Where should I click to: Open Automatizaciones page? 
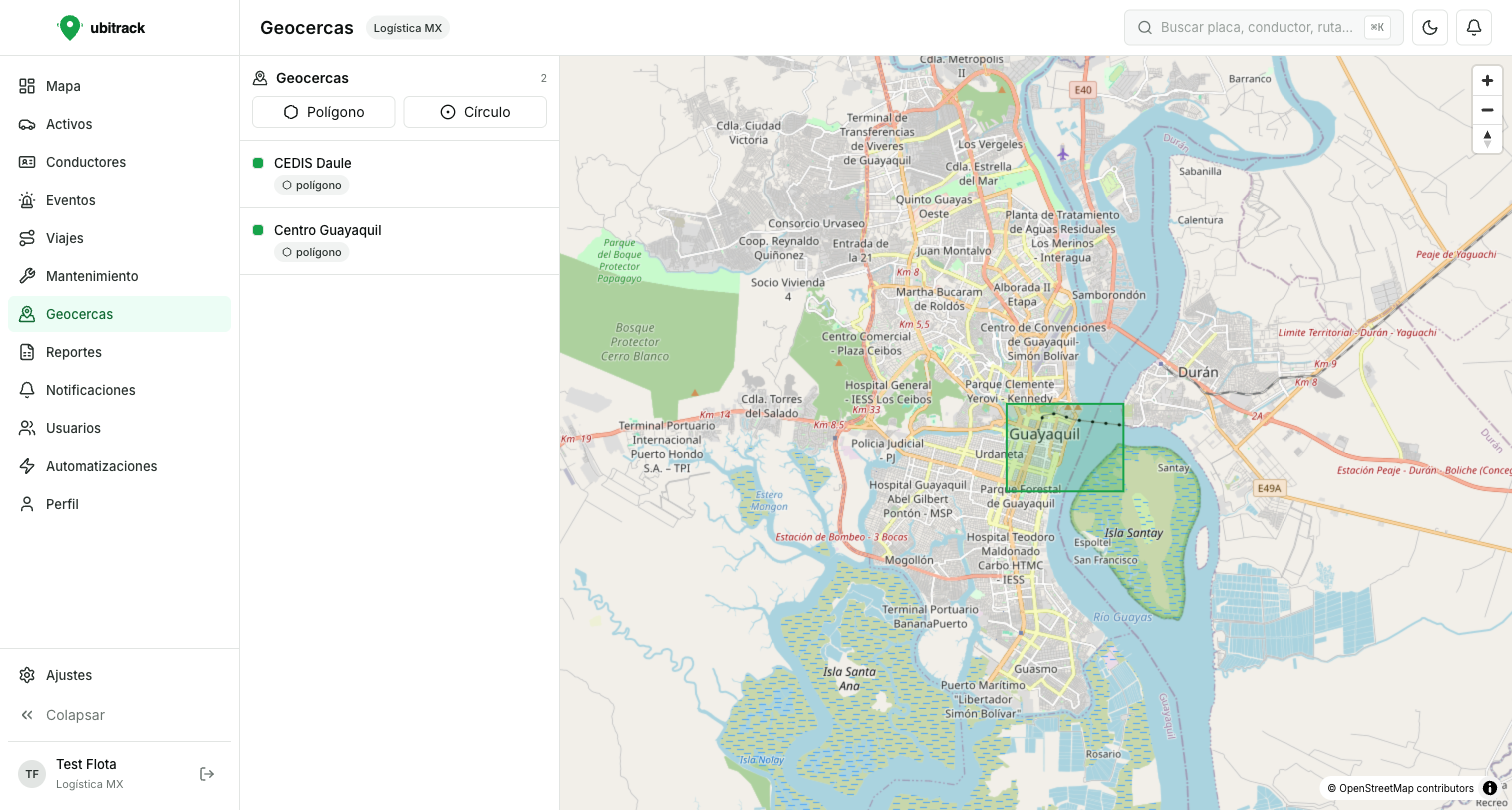[x=119, y=466]
